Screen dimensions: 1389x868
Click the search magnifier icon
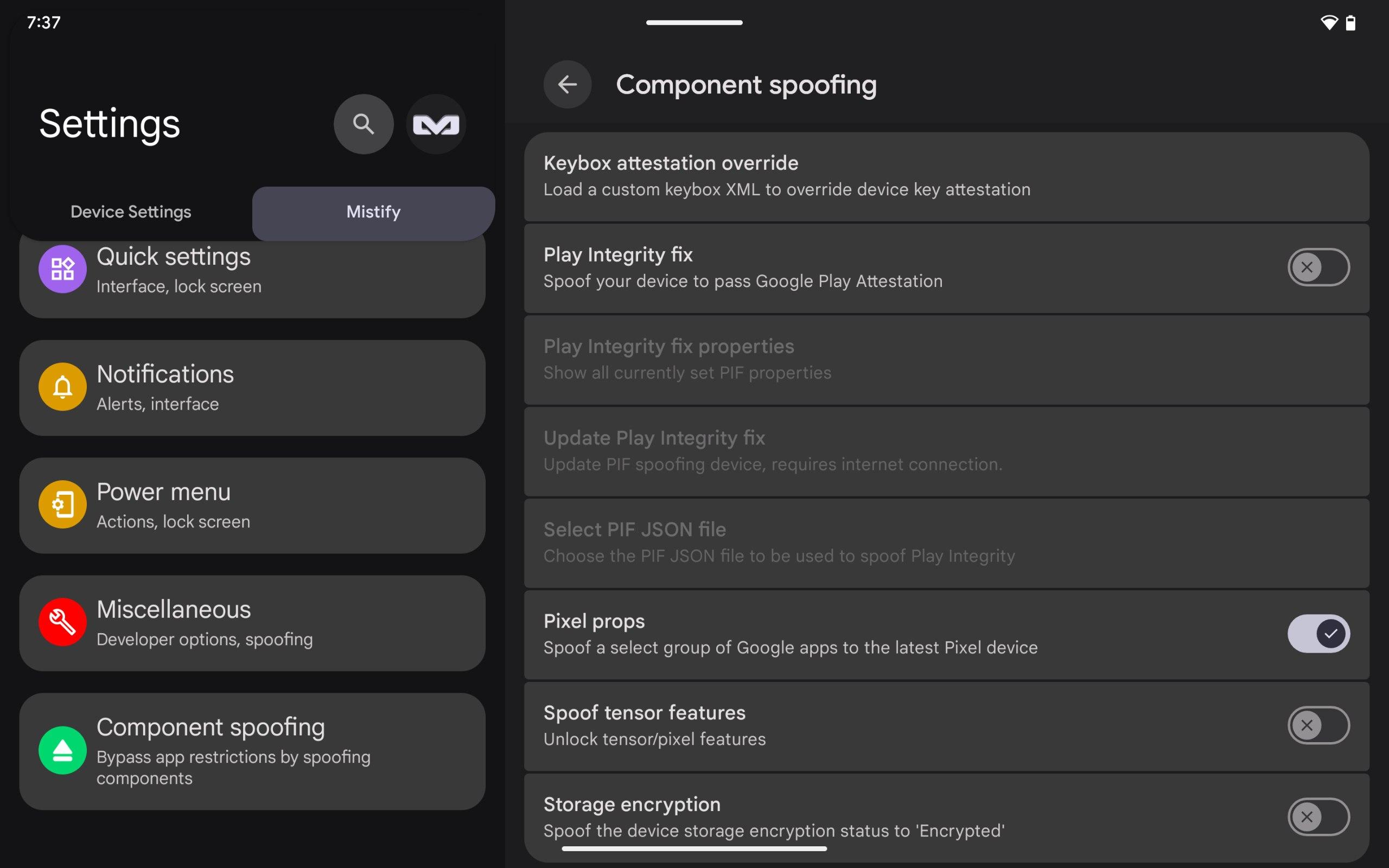pos(364,124)
